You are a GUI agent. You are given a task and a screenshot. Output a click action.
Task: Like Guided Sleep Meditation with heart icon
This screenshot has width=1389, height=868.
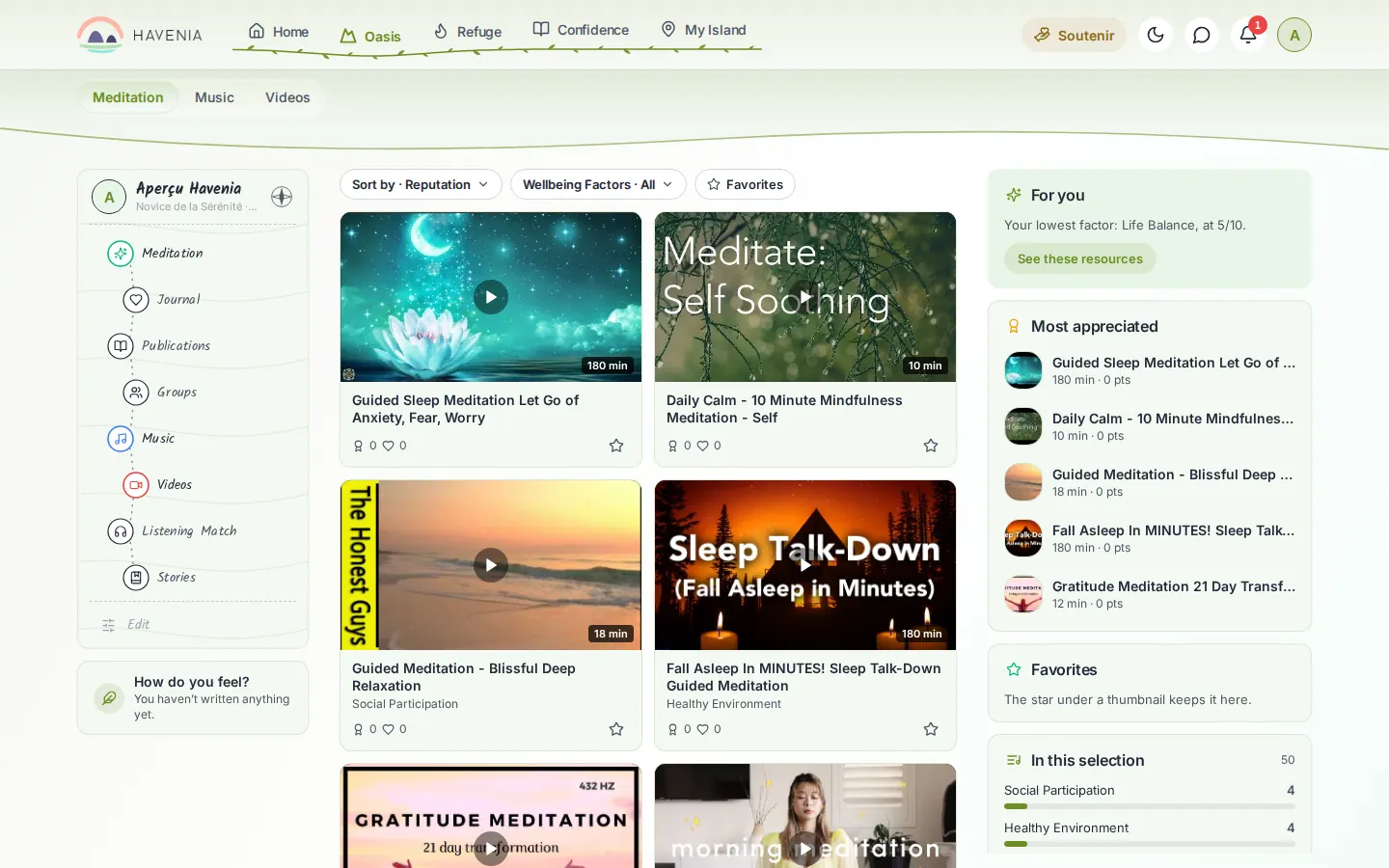click(389, 446)
